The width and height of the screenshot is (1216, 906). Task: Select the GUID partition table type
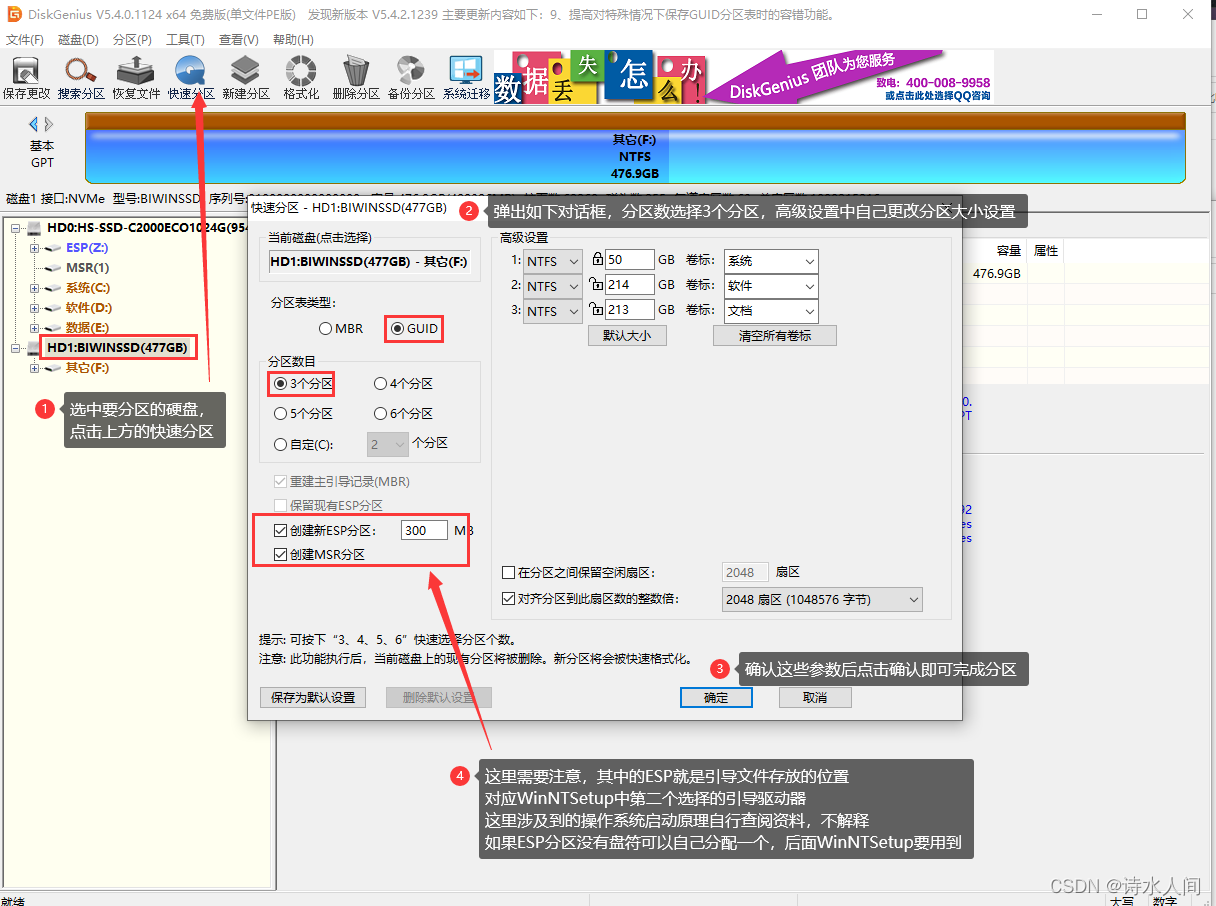[415, 329]
